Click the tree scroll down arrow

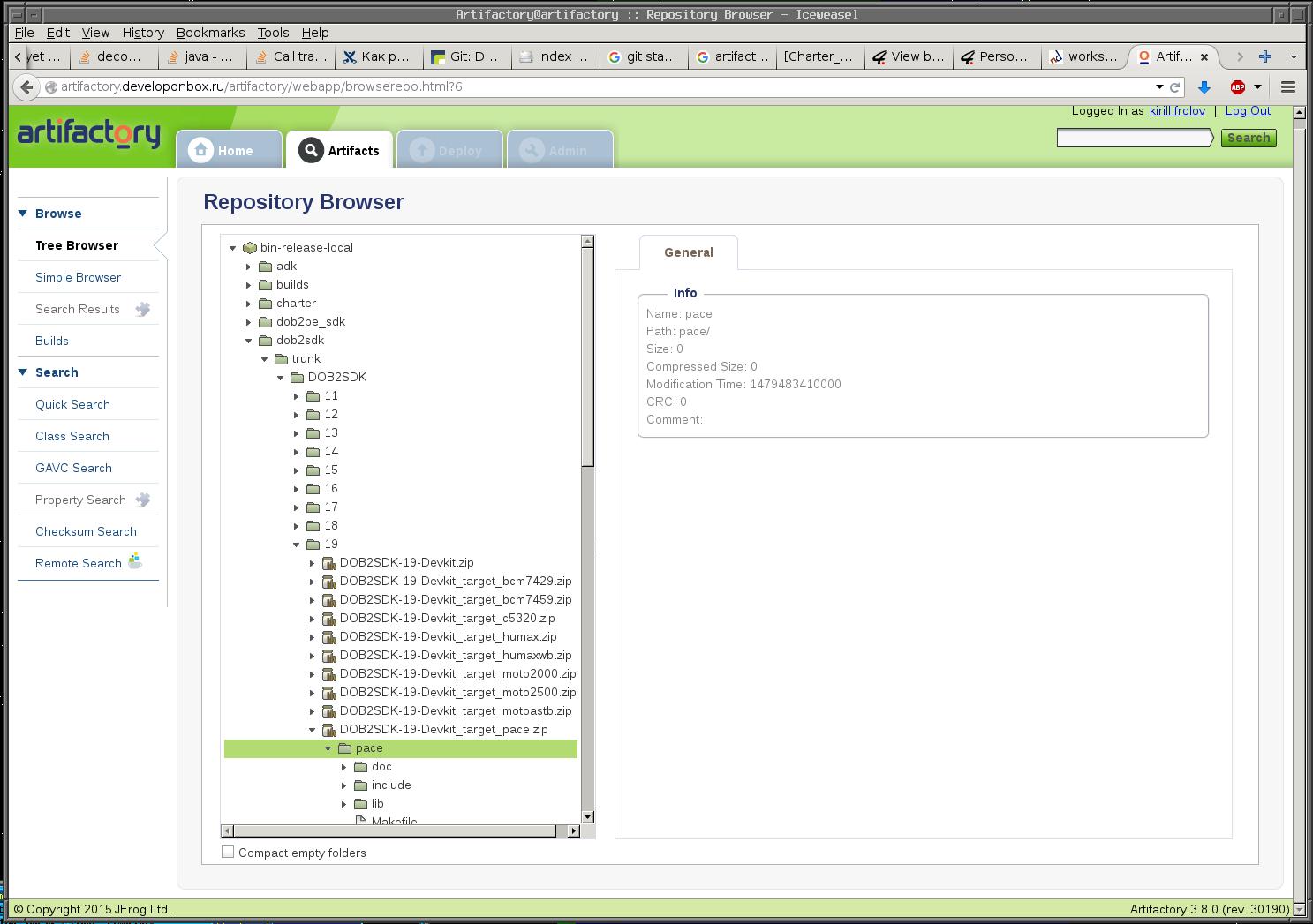[587, 816]
